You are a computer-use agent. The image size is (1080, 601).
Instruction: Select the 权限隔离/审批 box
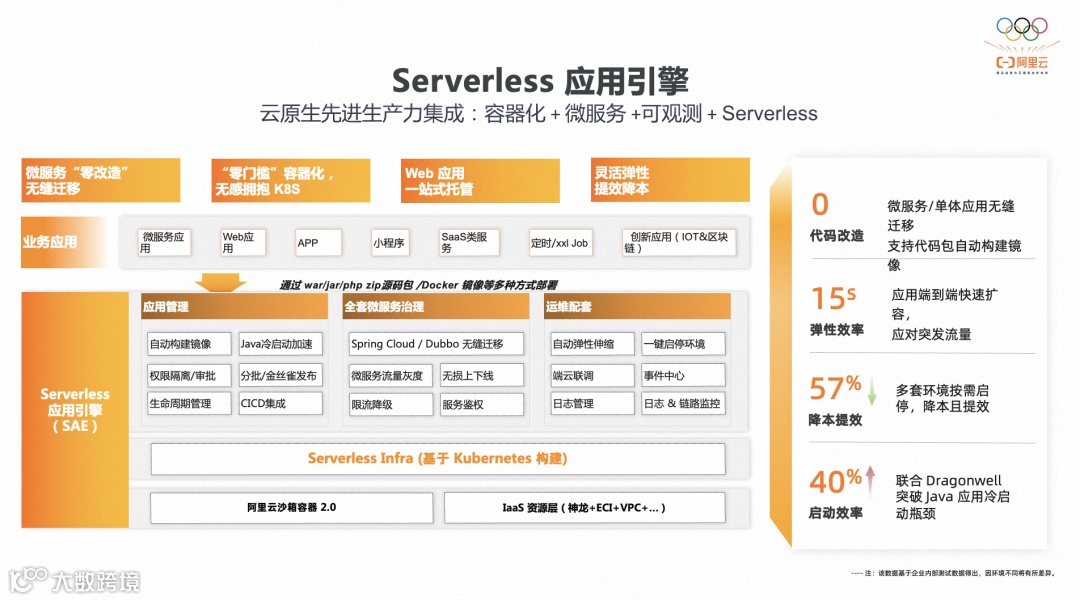point(189,375)
